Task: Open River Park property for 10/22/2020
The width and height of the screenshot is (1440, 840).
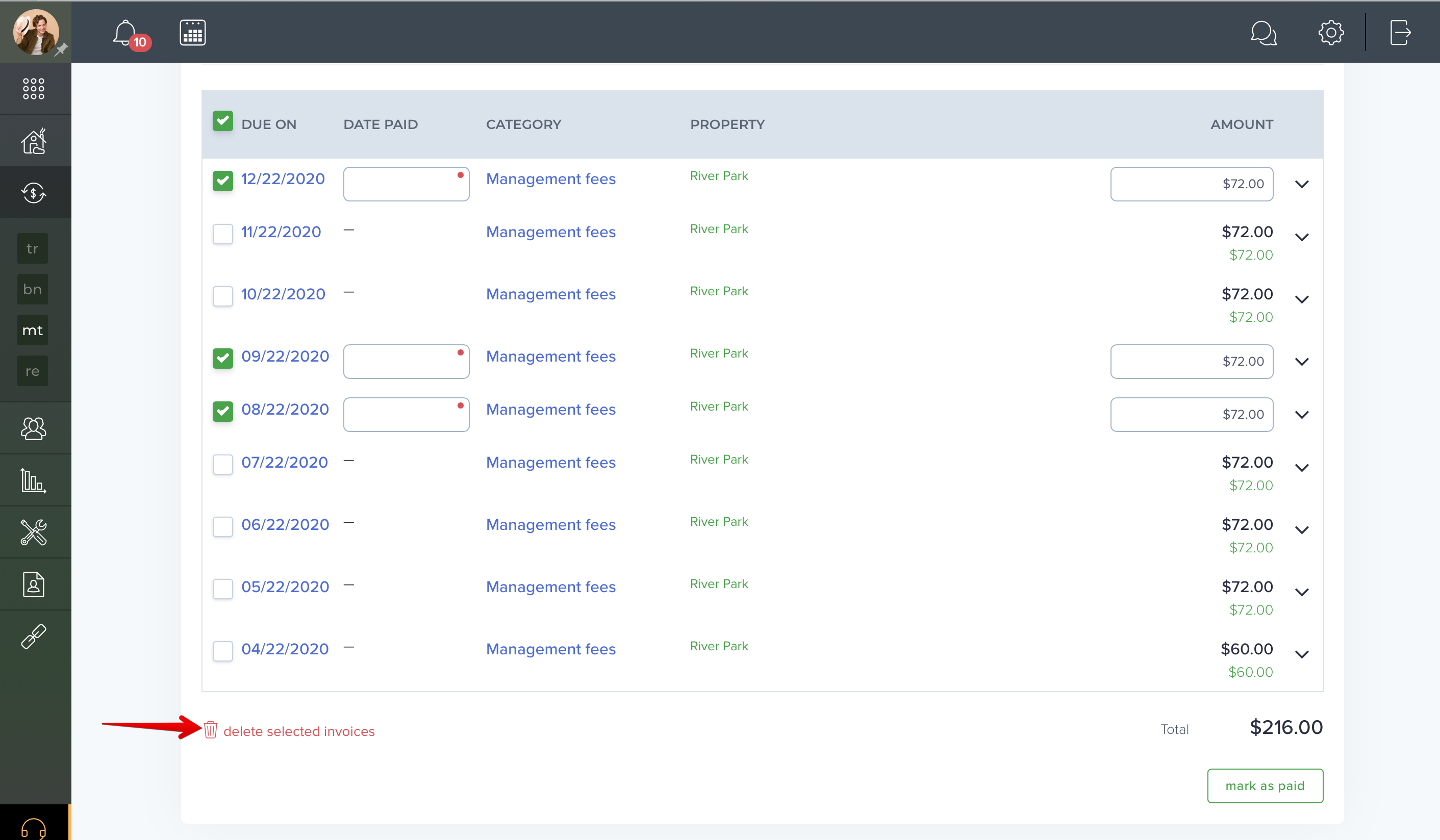Action: coord(719,291)
